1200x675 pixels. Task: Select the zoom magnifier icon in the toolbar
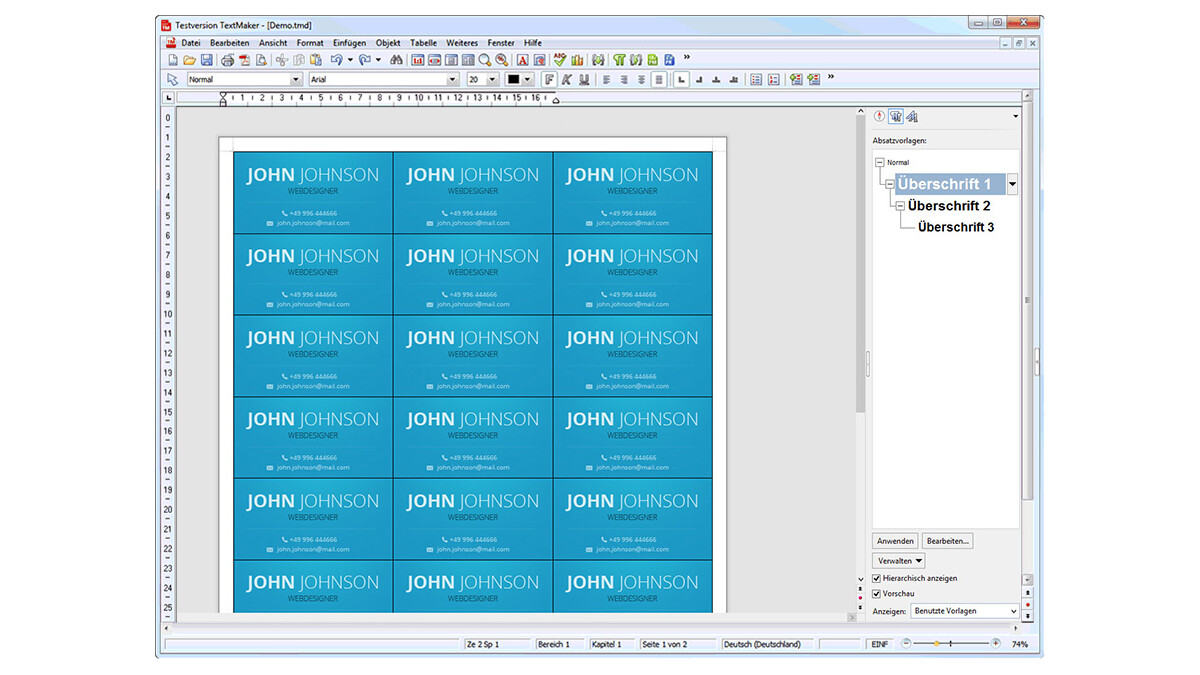click(485, 60)
